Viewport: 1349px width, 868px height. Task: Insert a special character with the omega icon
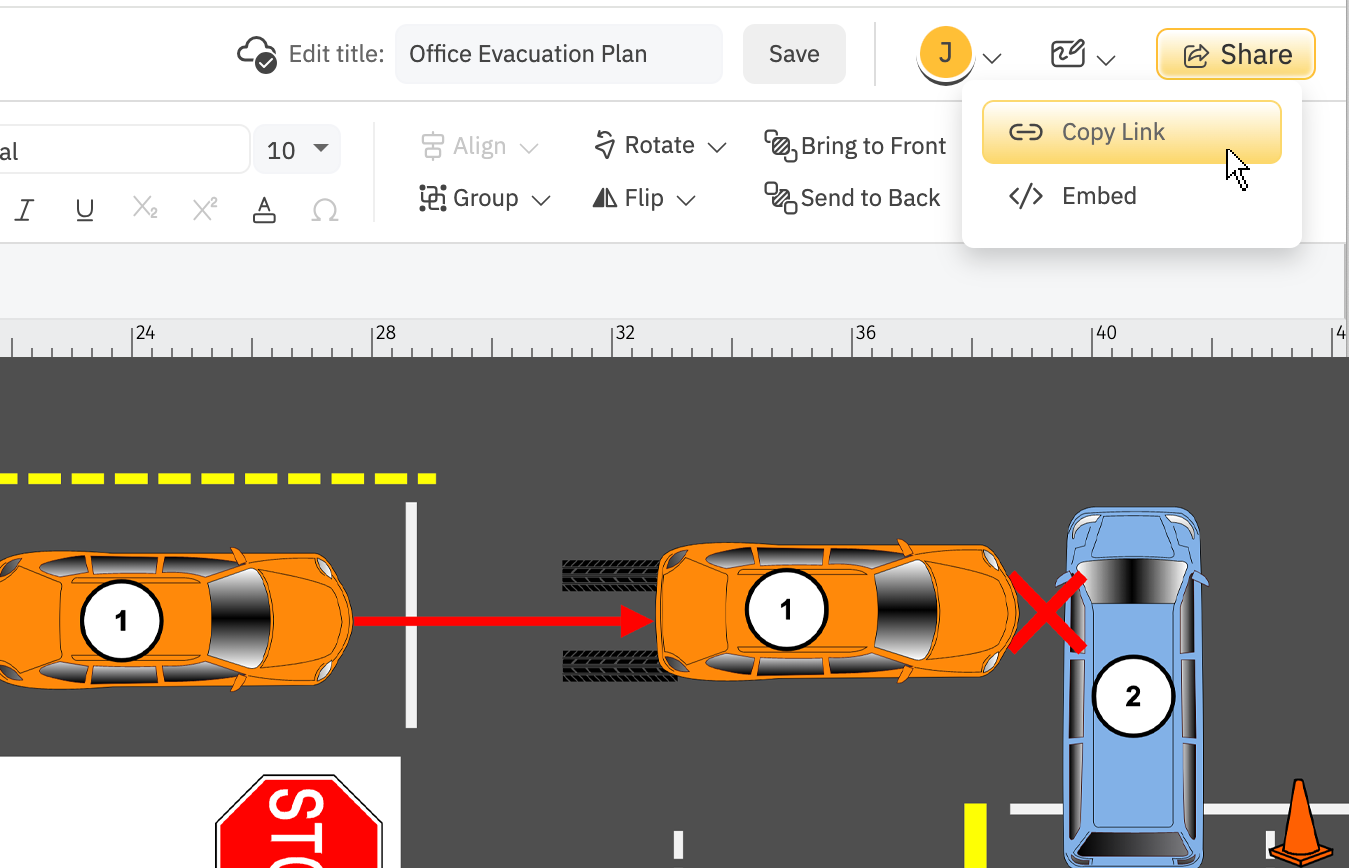pyautogui.click(x=324, y=210)
